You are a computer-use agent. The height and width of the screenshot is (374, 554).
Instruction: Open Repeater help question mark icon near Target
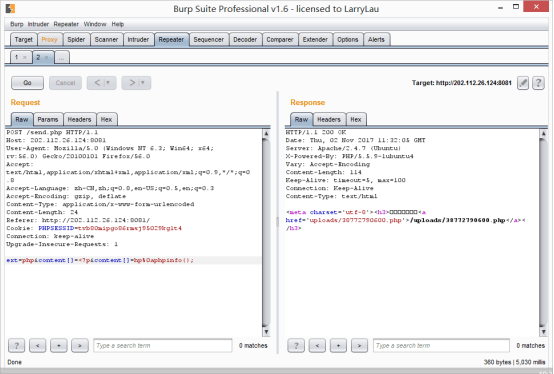tap(538, 83)
